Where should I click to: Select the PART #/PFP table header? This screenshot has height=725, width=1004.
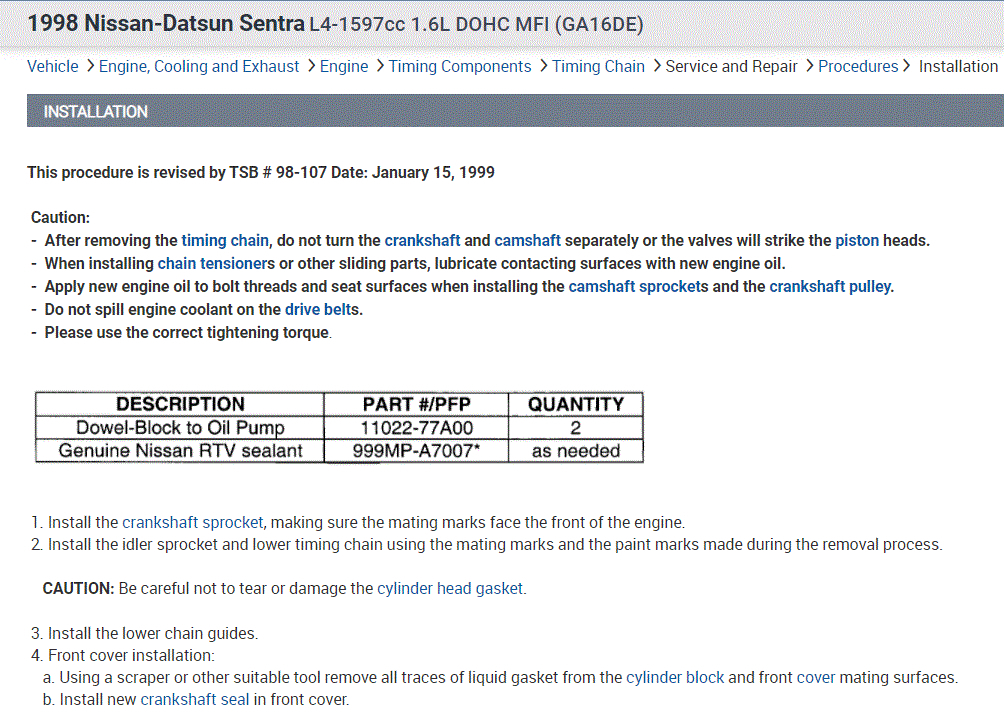point(416,404)
